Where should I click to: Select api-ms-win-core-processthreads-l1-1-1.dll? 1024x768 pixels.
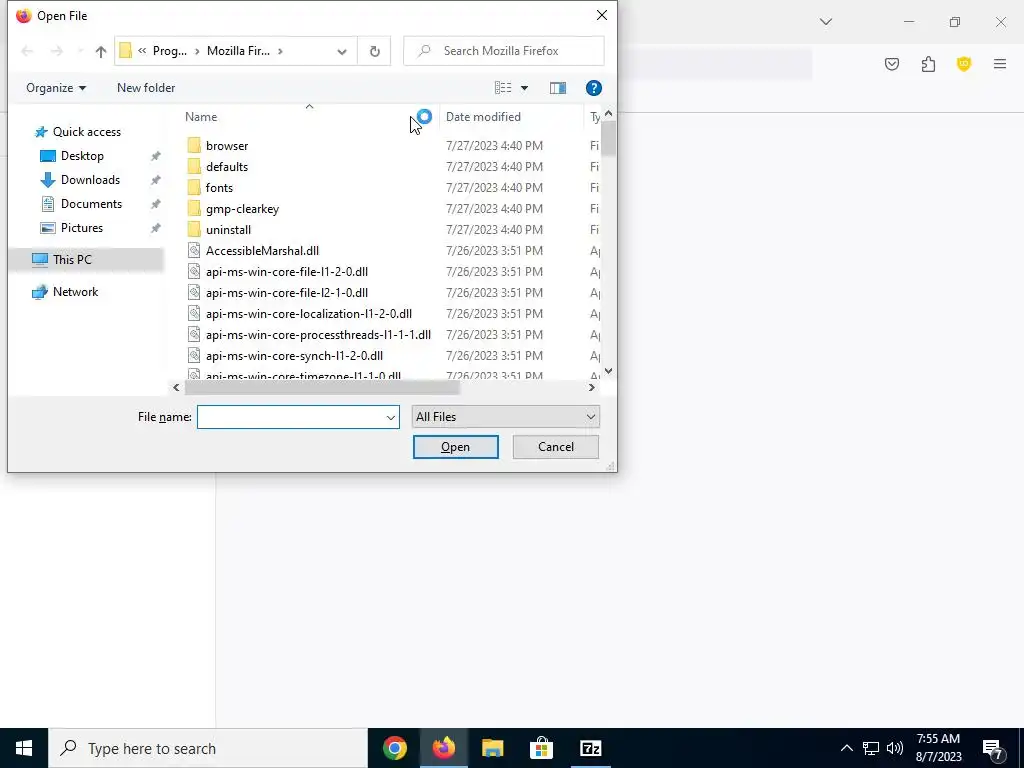(318, 334)
